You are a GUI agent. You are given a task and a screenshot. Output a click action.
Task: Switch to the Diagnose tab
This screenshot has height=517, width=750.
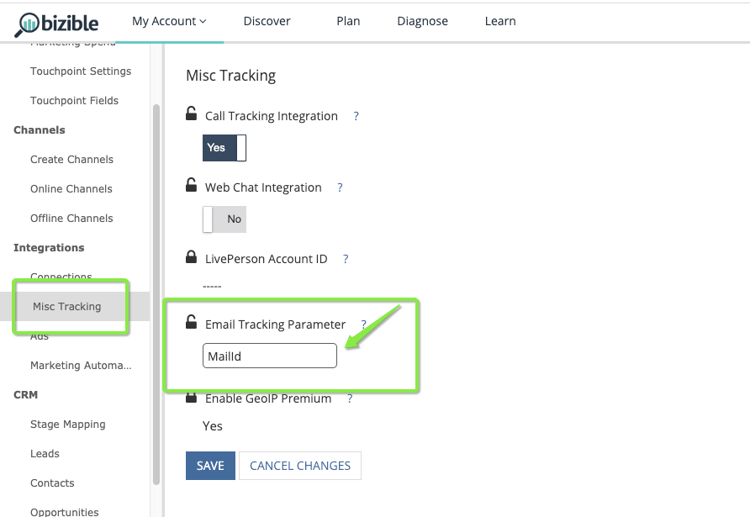[422, 21]
